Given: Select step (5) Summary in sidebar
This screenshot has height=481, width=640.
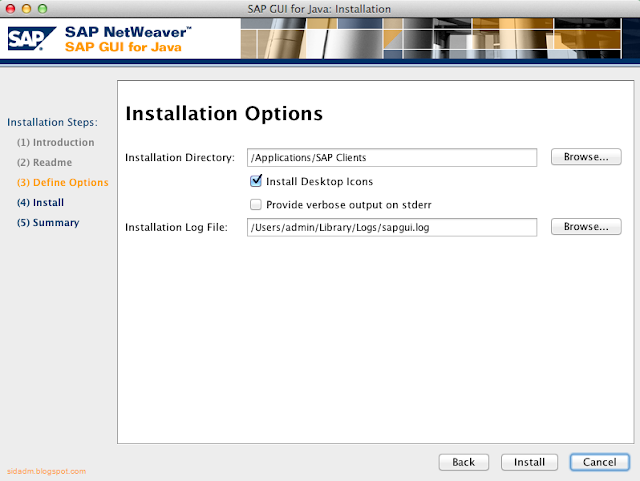Looking at the screenshot, I should (48, 223).
